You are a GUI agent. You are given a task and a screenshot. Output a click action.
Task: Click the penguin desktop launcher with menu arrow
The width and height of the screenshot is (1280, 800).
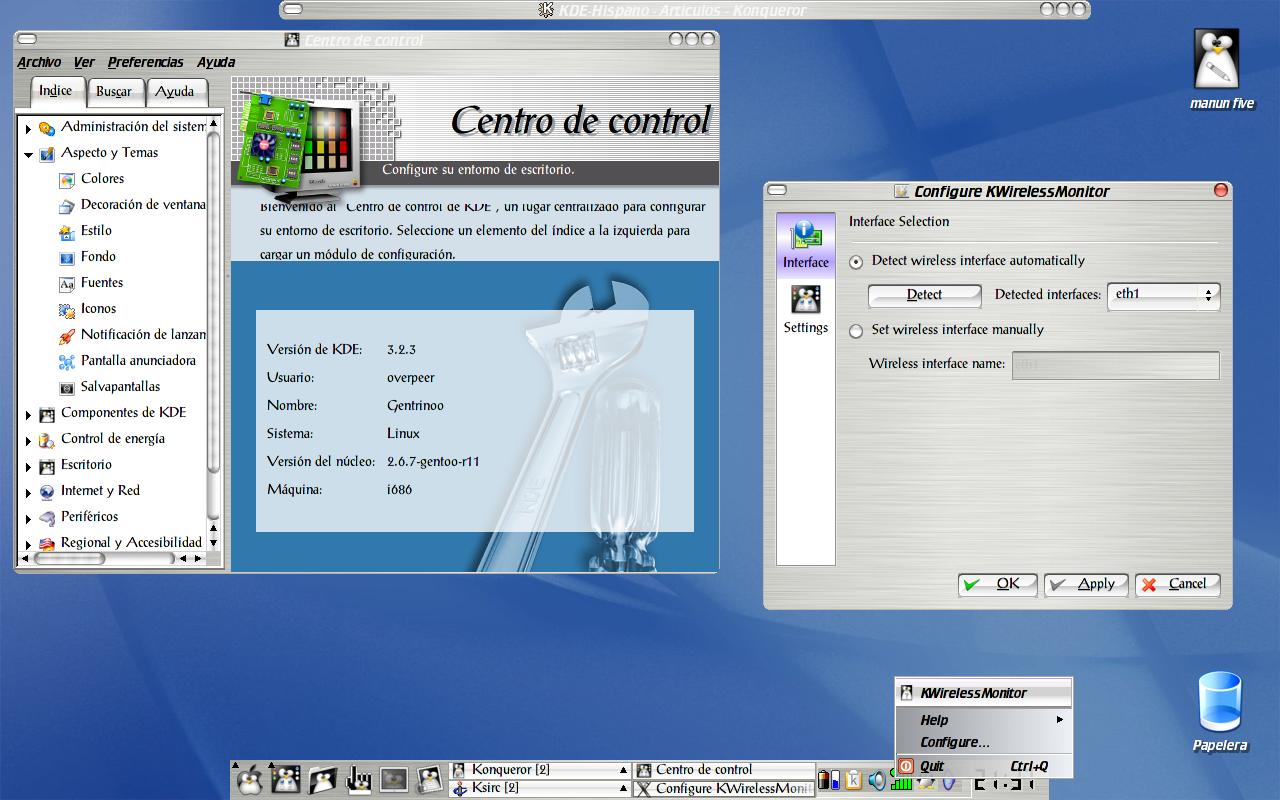[285, 779]
